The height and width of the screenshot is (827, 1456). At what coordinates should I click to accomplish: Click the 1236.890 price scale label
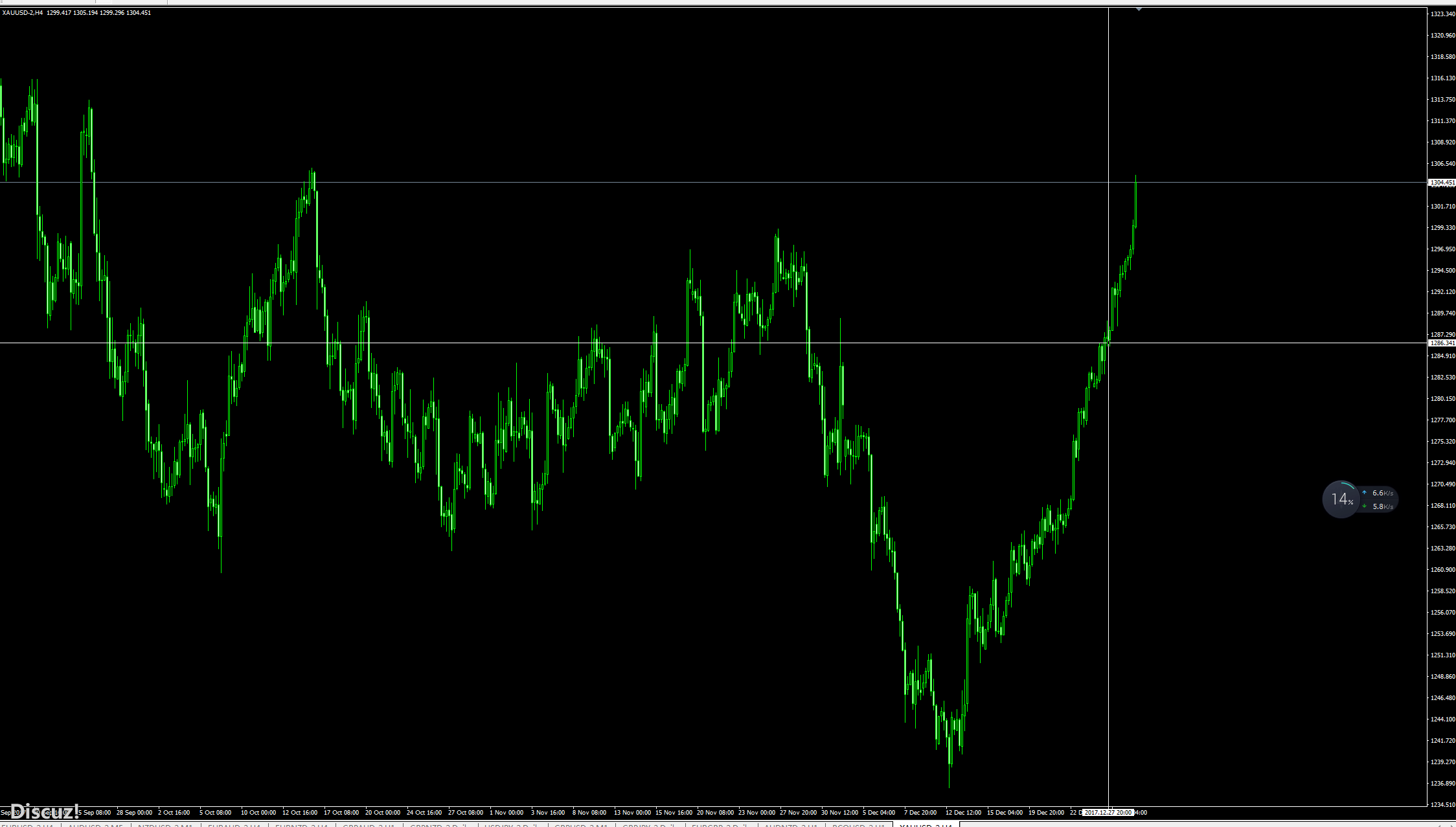point(1442,784)
